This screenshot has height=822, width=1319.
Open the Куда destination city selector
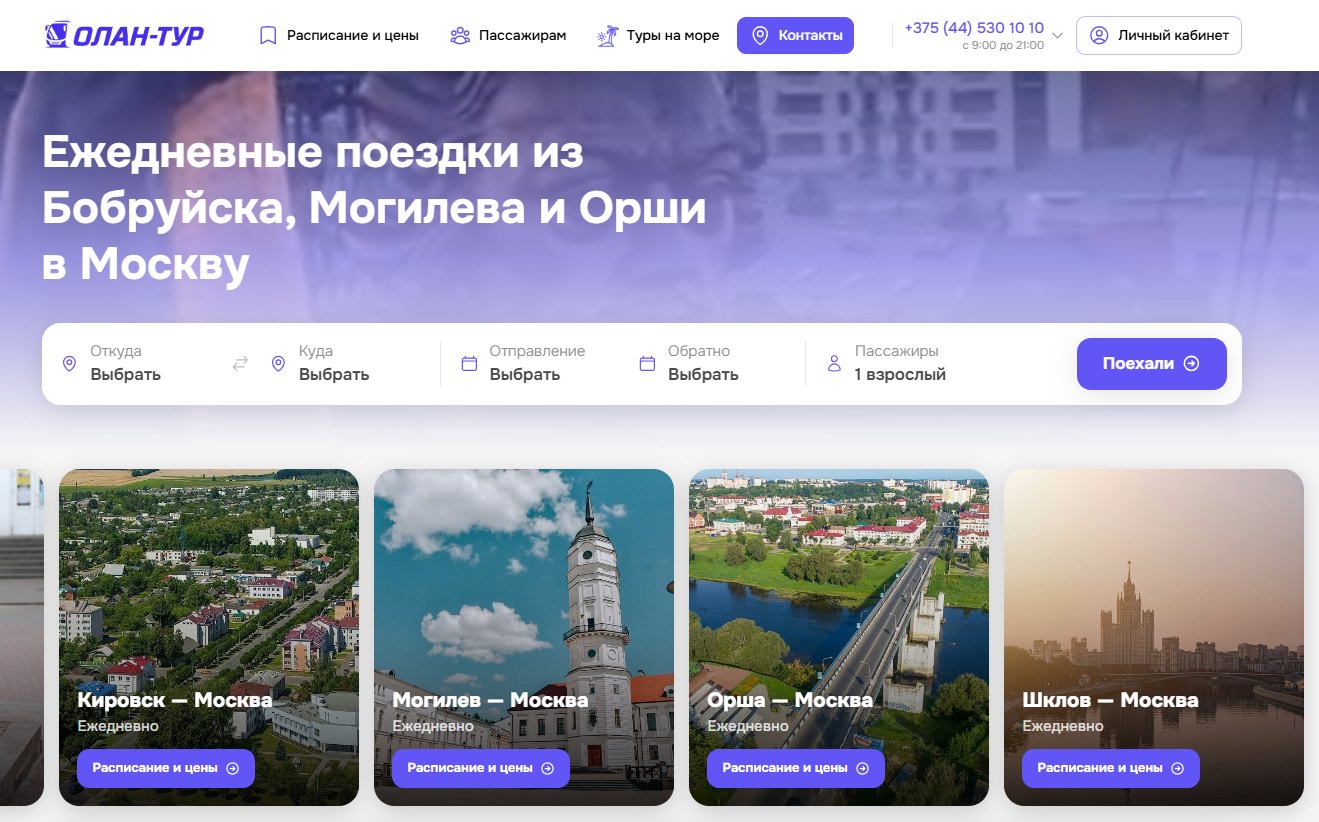(345, 364)
